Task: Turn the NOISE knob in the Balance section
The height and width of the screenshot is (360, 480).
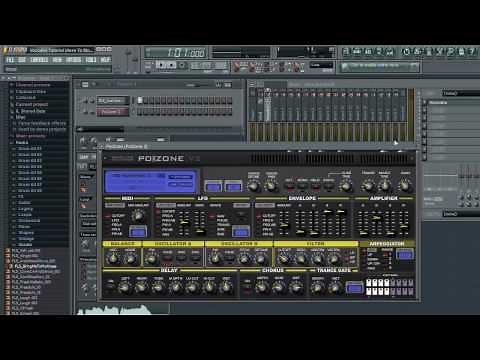Action: (130, 258)
